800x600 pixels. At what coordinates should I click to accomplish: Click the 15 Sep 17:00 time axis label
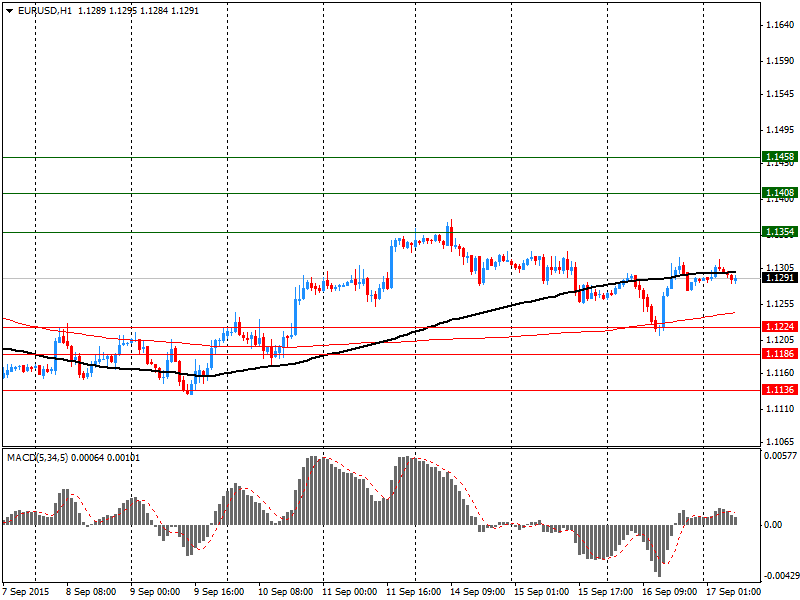[606, 592]
